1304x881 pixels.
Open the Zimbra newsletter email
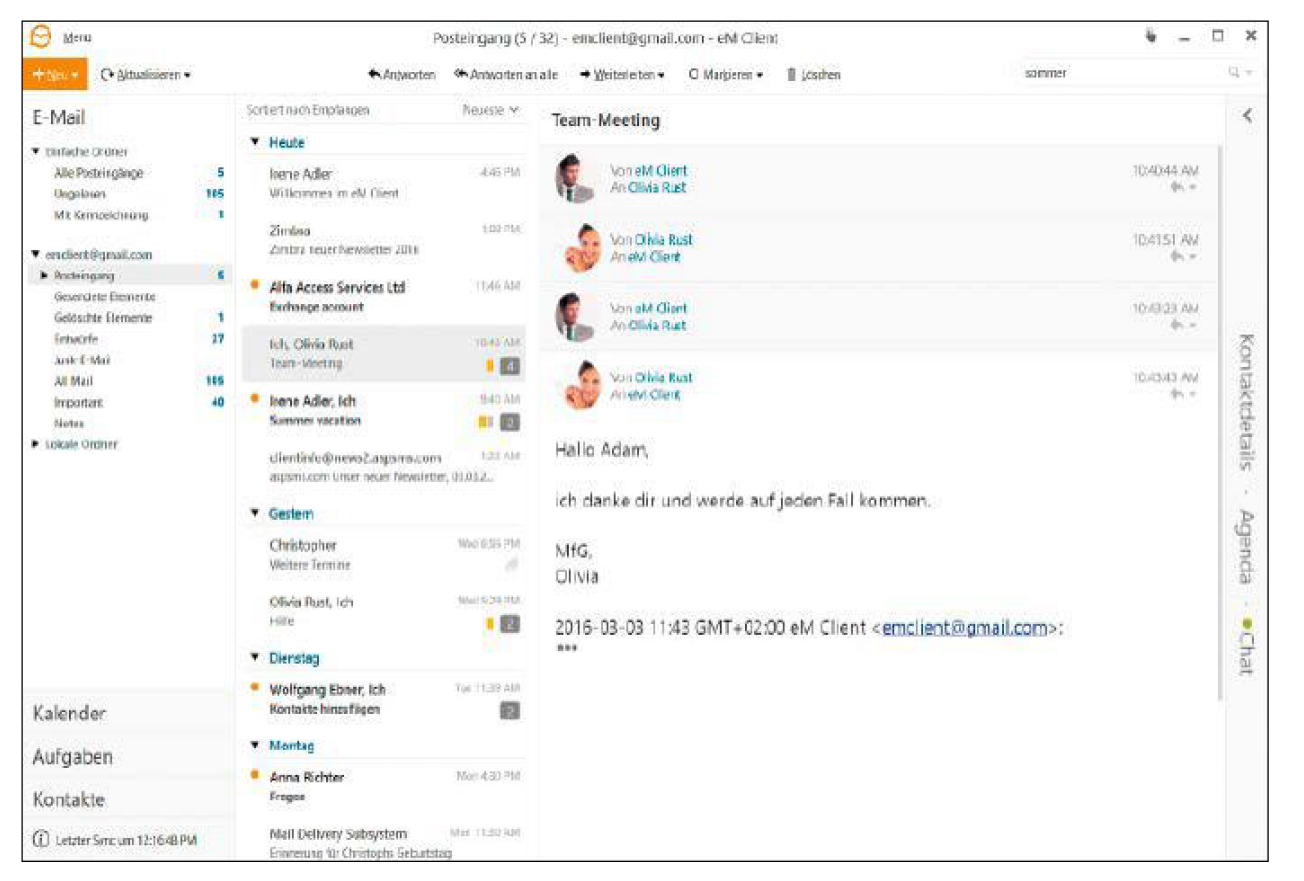(x=385, y=240)
